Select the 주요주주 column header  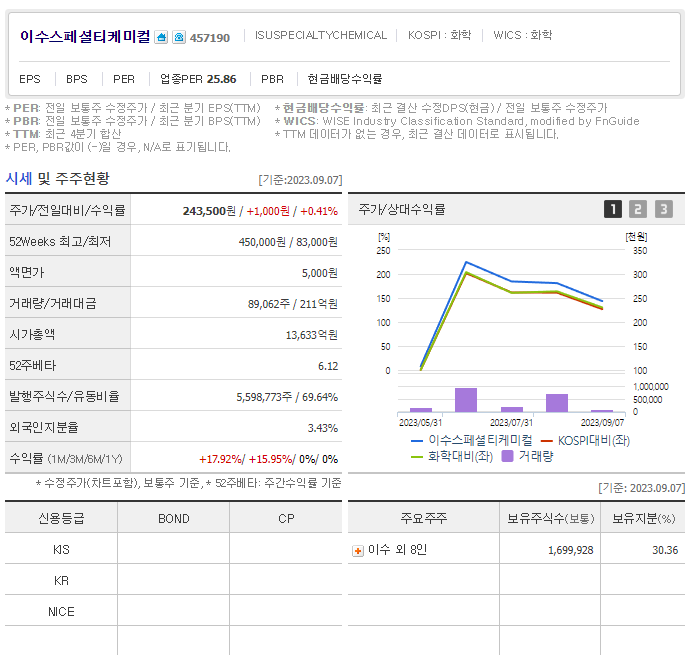point(424,518)
